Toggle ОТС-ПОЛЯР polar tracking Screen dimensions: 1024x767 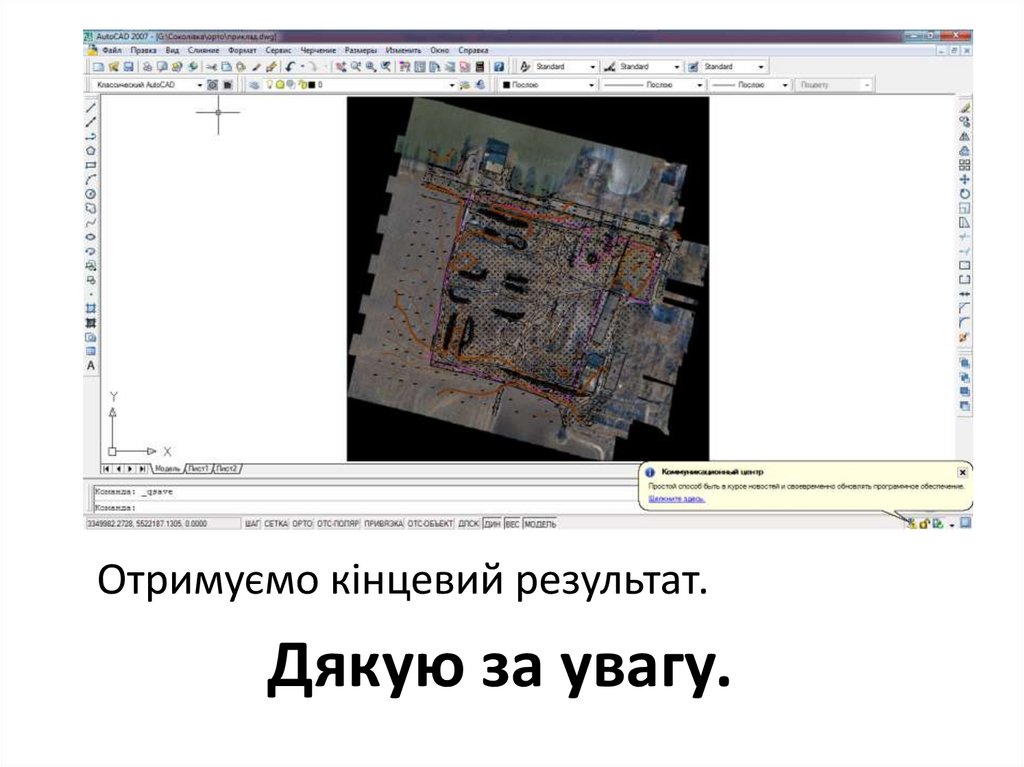pyautogui.click(x=338, y=524)
